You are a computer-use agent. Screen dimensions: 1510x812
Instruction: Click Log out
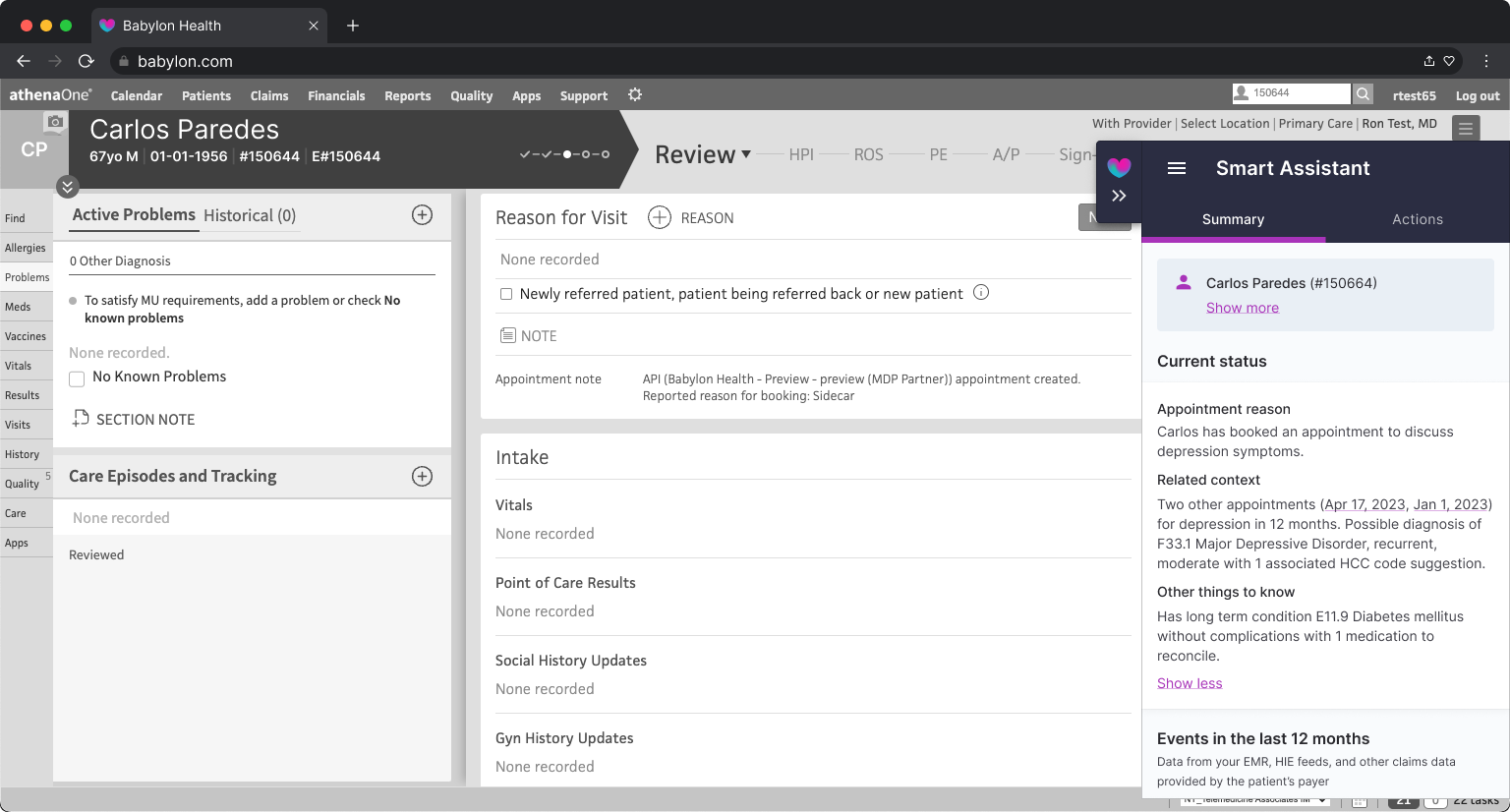coord(1478,95)
